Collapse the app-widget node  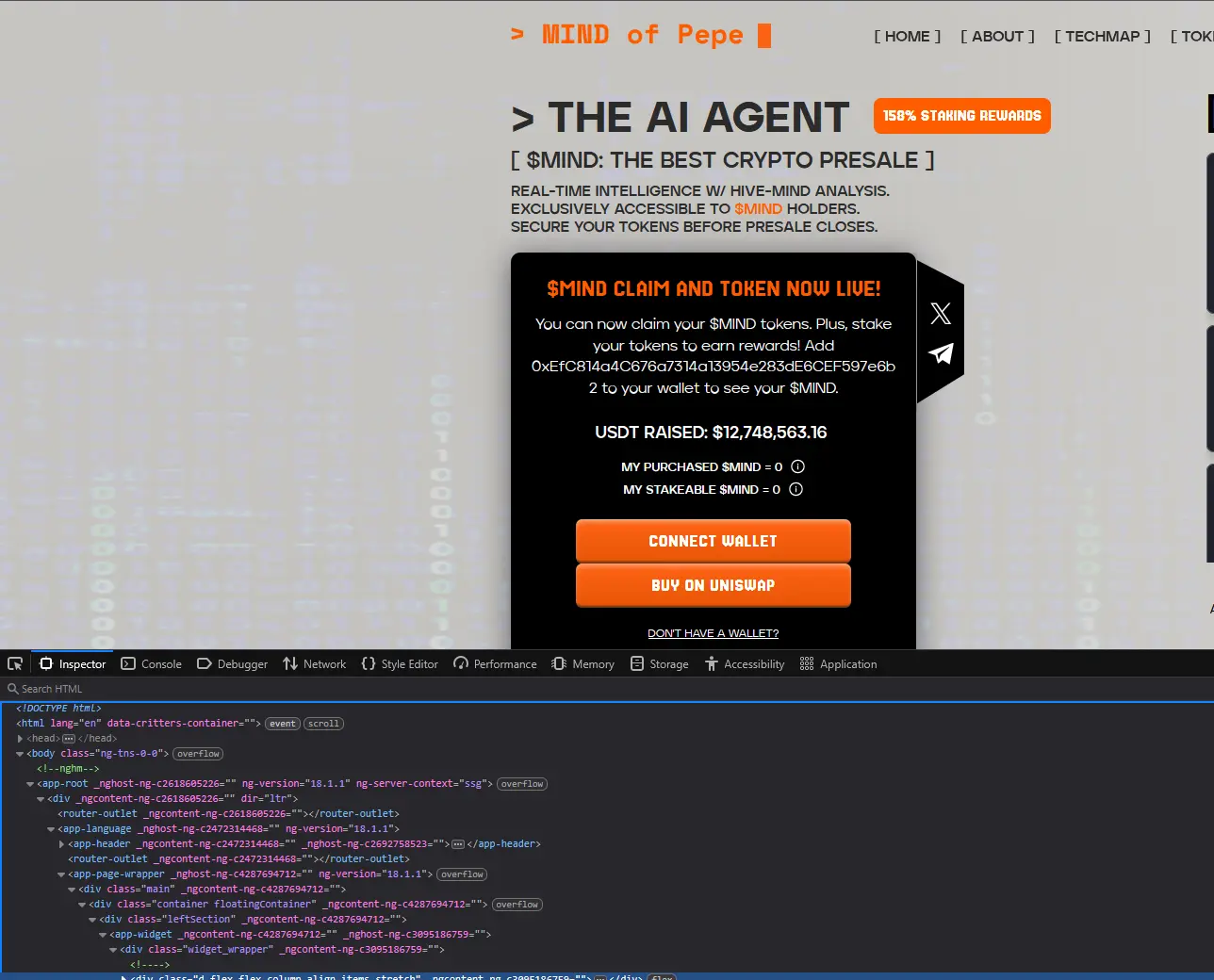pyautogui.click(x=103, y=935)
